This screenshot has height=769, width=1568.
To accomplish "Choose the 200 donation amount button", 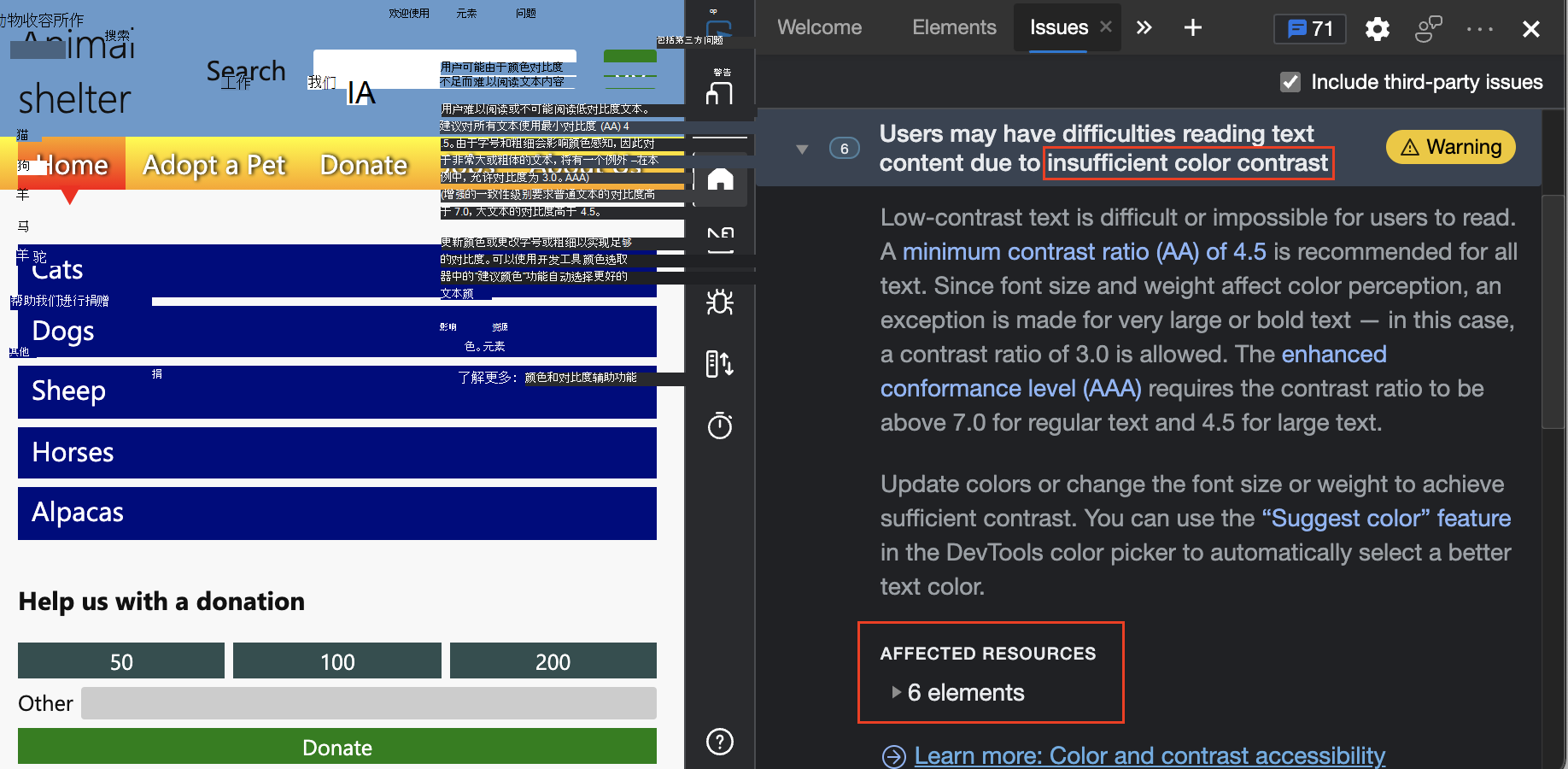I will [x=553, y=660].
